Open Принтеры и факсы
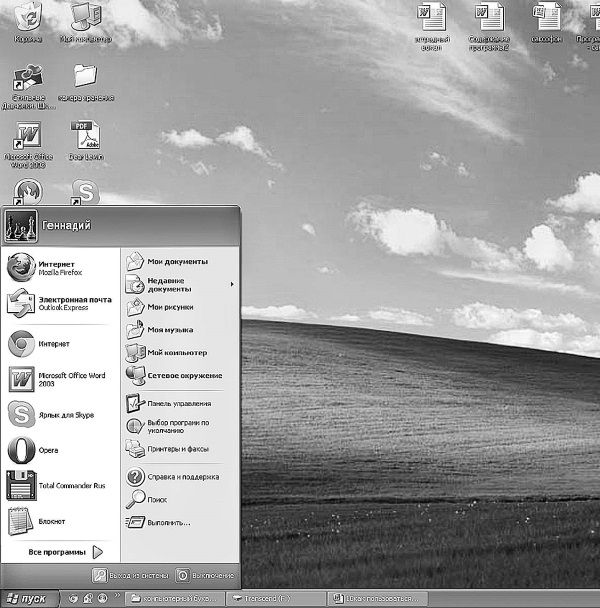The width and height of the screenshot is (600, 608). 178,449
